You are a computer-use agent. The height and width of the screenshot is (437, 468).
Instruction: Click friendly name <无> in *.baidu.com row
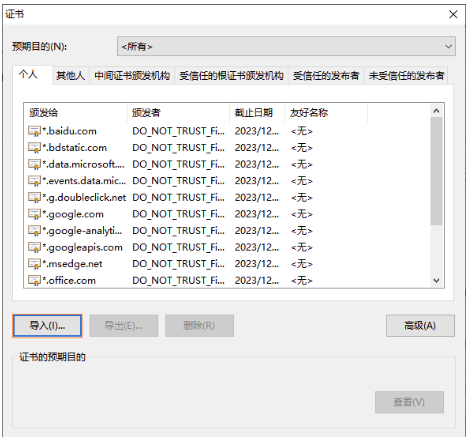[302, 131]
